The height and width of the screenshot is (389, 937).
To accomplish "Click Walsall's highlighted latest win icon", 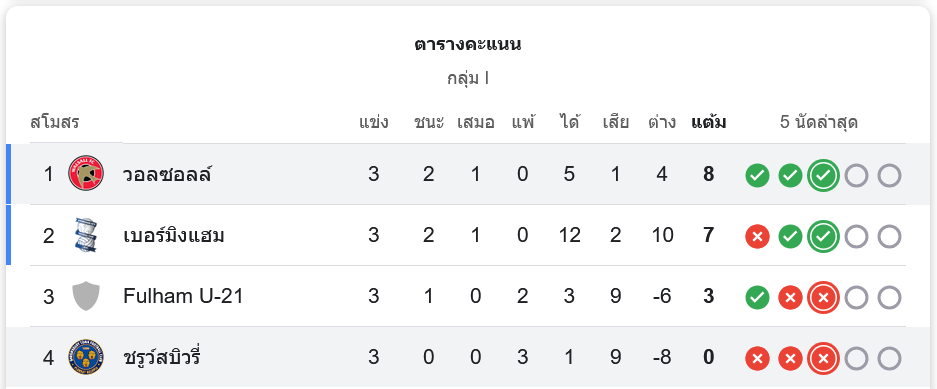I will 823,176.
